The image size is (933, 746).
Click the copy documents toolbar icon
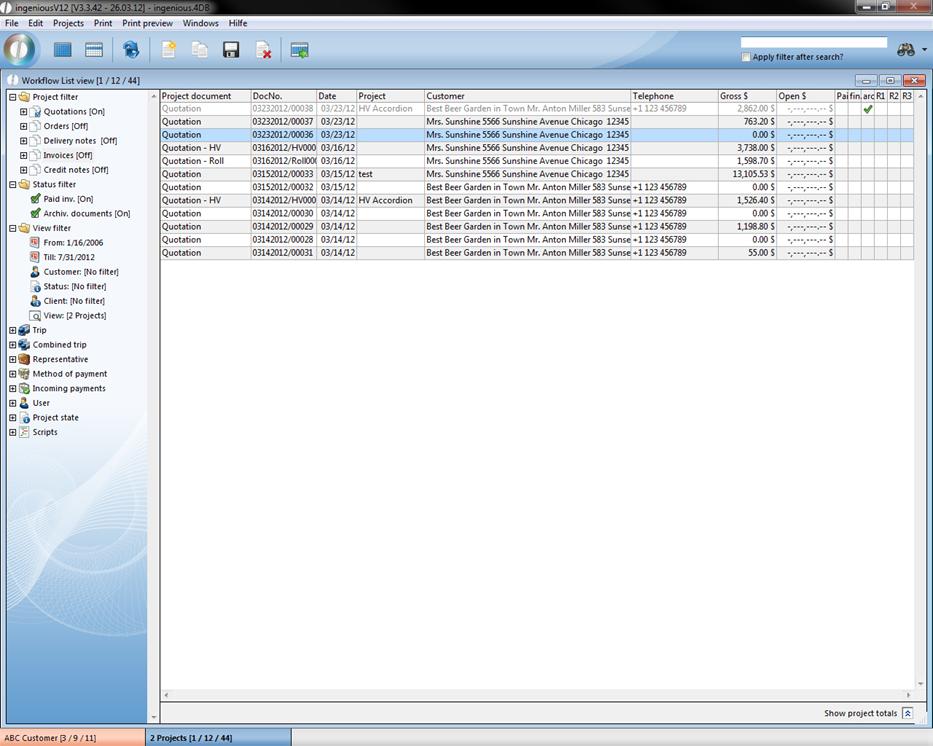(200, 50)
